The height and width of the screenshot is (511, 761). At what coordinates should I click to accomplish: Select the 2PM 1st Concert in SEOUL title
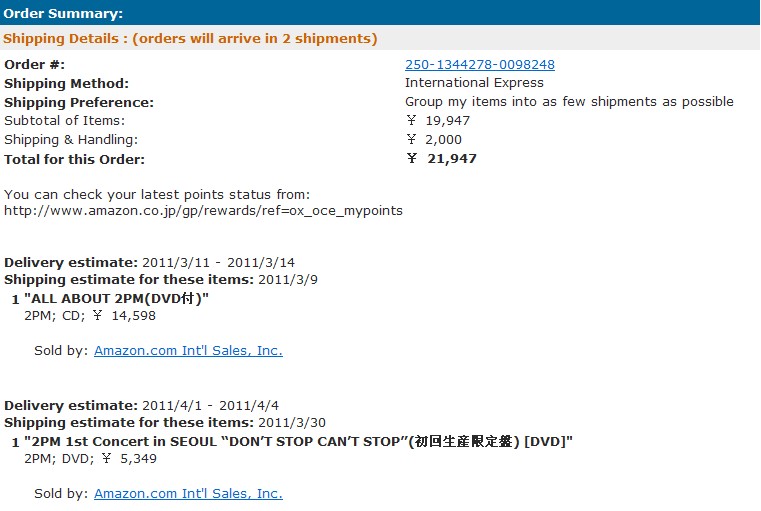pos(298,442)
